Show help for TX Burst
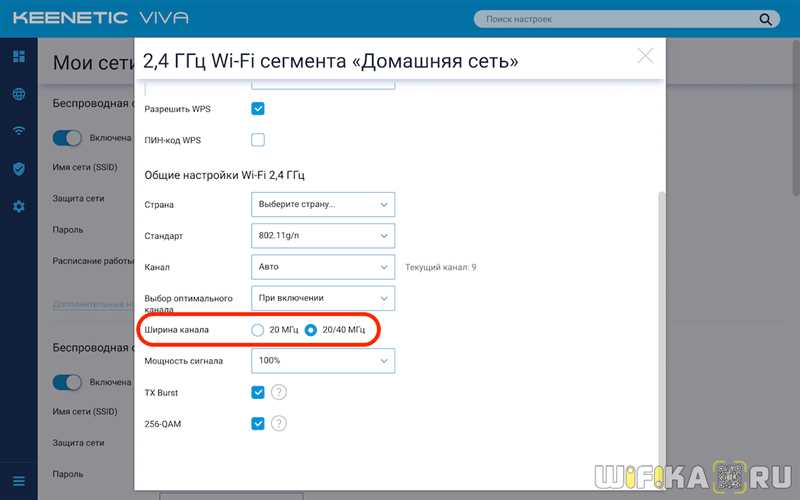Viewport: 800px width, 500px height. coord(279,392)
